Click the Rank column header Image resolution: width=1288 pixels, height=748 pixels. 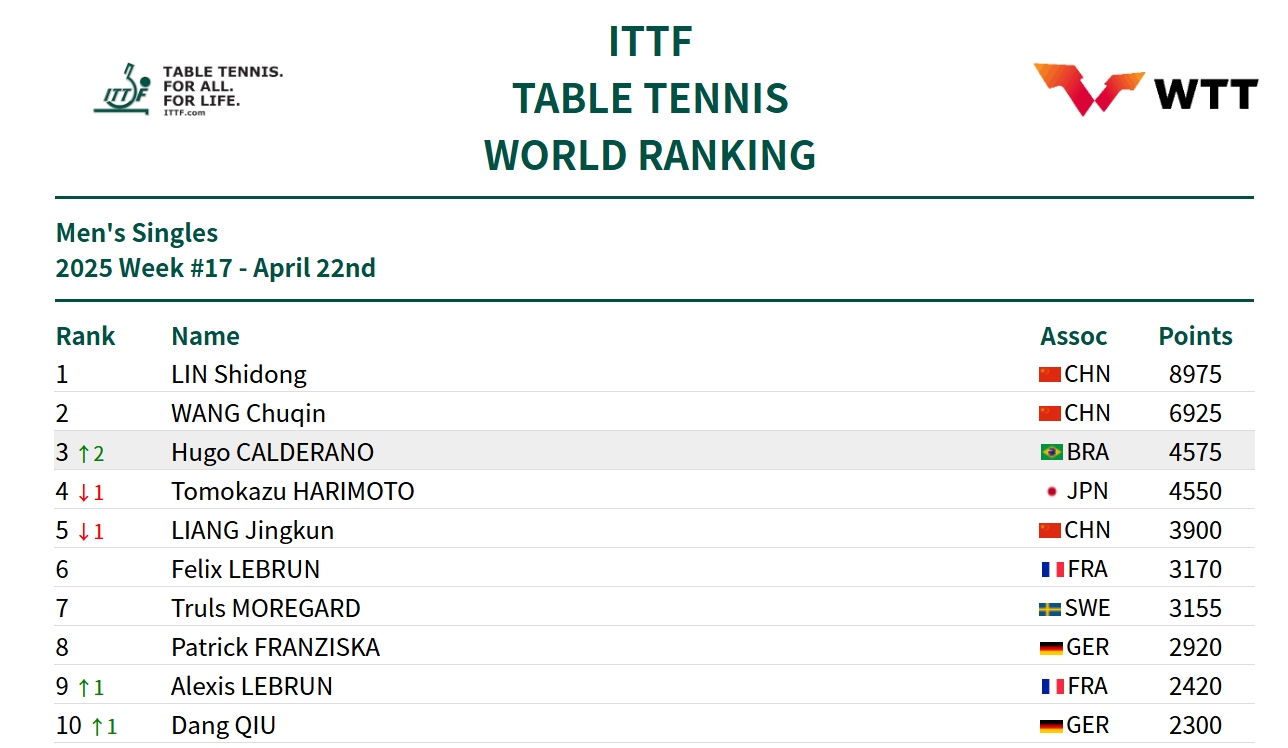pos(85,336)
